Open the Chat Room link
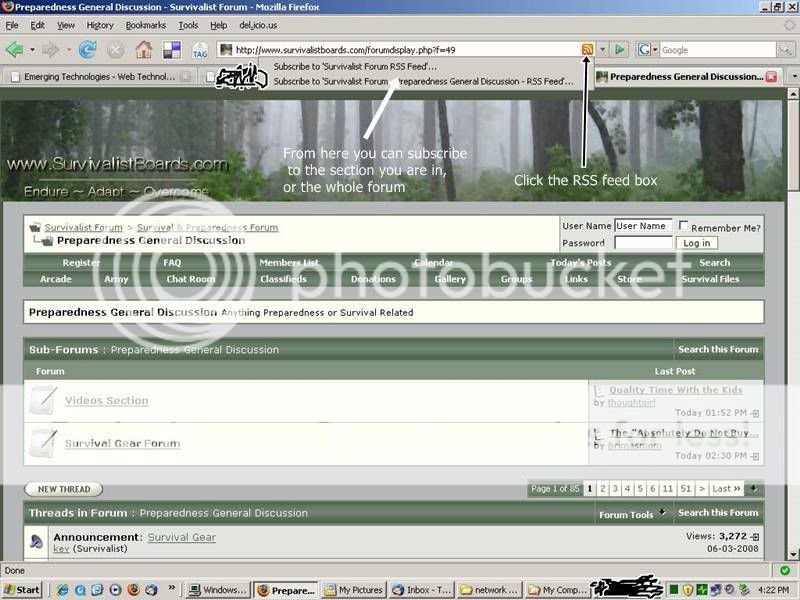 tap(190, 279)
